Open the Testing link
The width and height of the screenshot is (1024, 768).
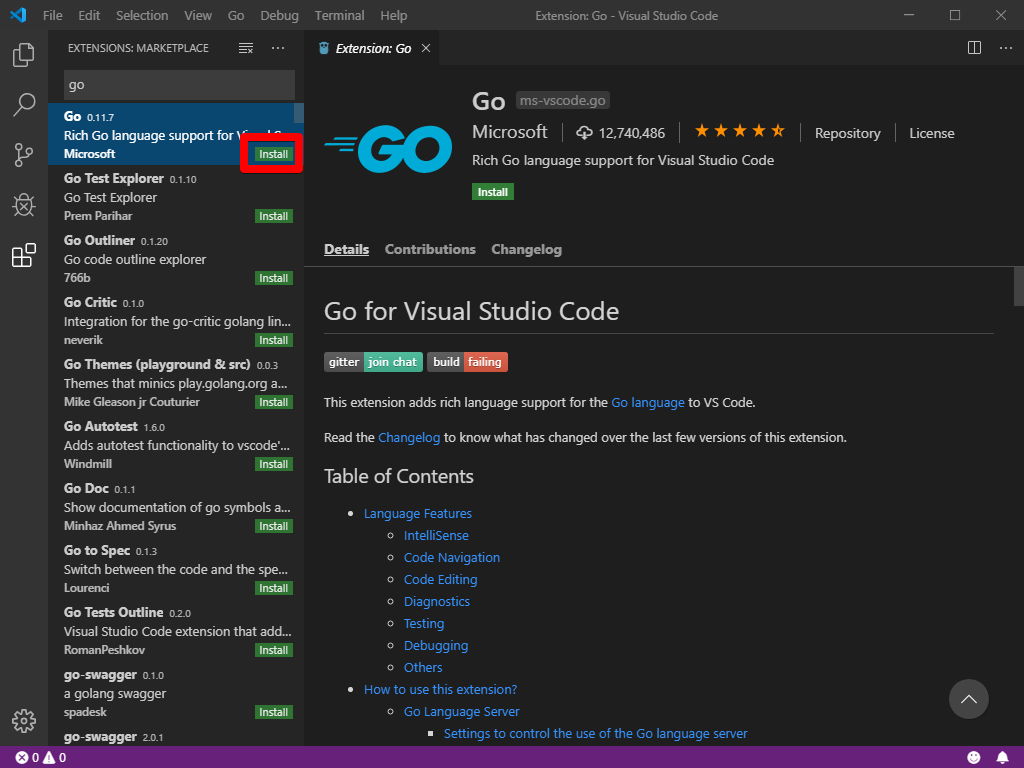pos(423,624)
